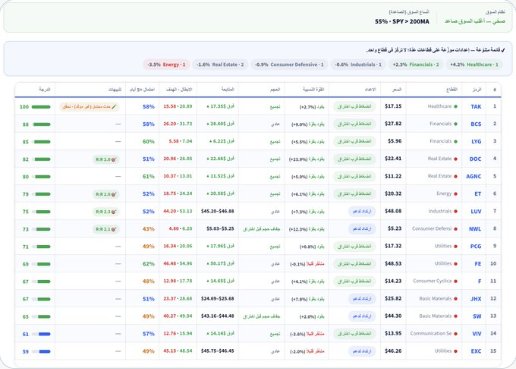Open the EXC ticker link
516x369 pixels.
click(x=476, y=351)
